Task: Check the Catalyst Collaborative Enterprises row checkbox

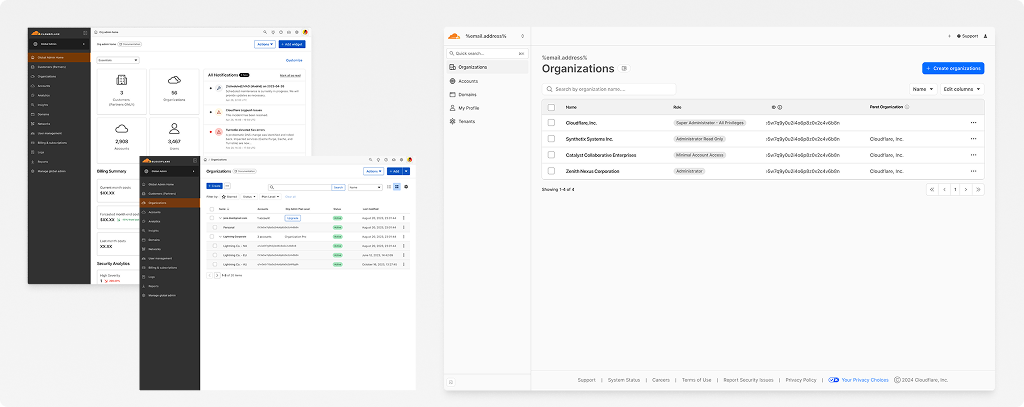Action: 551,155
